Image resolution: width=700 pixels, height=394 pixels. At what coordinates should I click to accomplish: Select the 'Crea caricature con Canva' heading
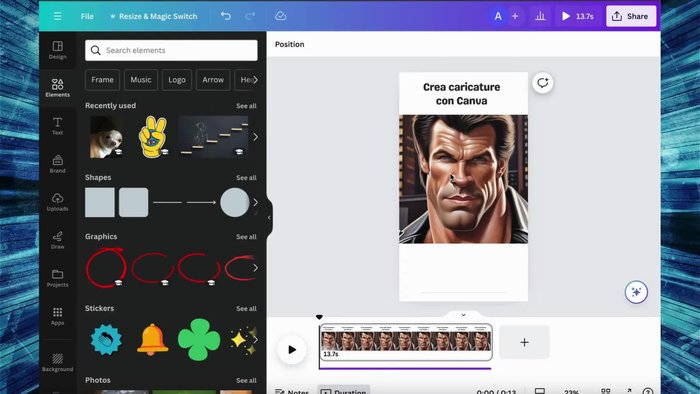[462, 94]
